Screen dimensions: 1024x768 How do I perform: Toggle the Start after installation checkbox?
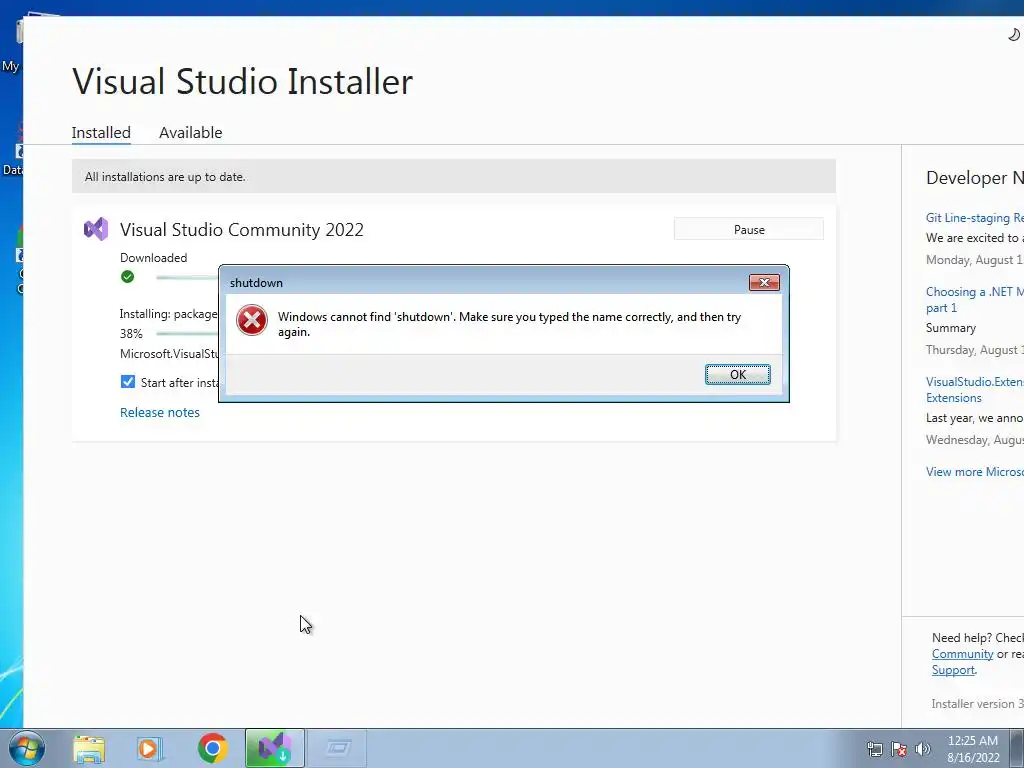click(128, 382)
